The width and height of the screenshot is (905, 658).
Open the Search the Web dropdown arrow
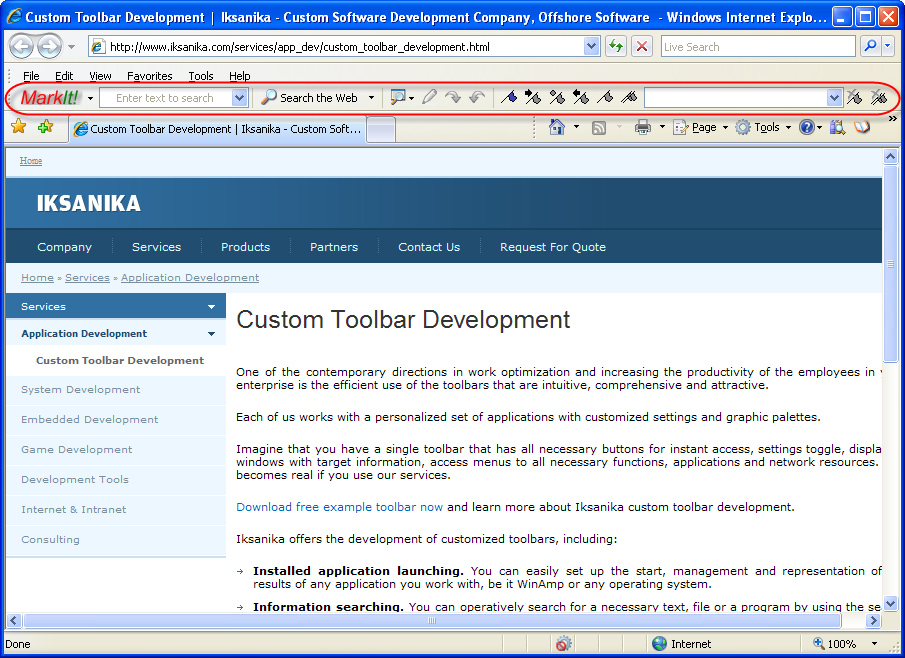tap(371, 98)
